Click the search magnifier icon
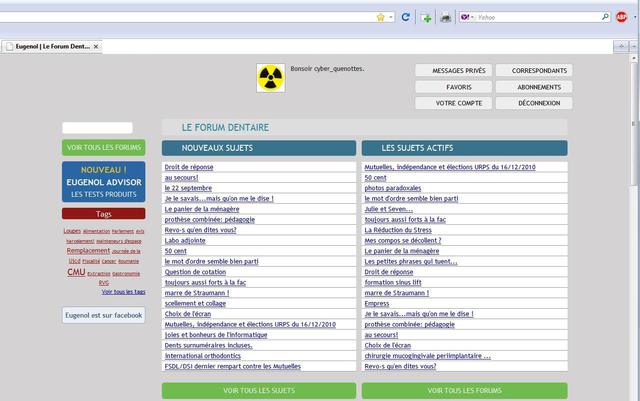The height and width of the screenshot is (401, 640). point(603,17)
